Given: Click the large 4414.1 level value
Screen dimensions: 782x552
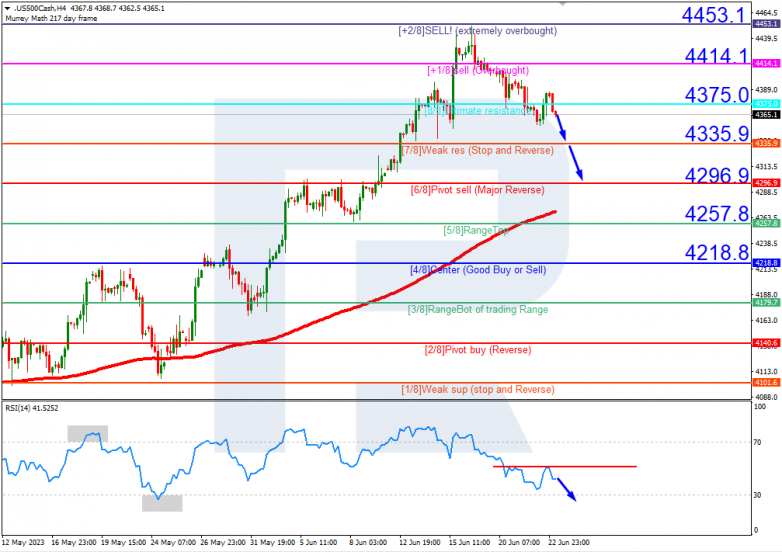Looking at the screenshot, I should [x=716, y=55].
